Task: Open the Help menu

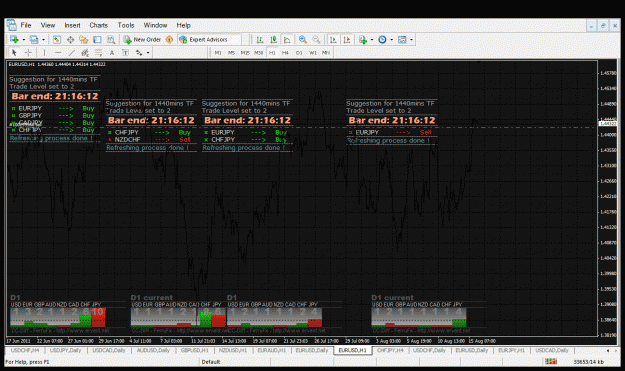Action: pyautogui.click(x=183, y=25)
